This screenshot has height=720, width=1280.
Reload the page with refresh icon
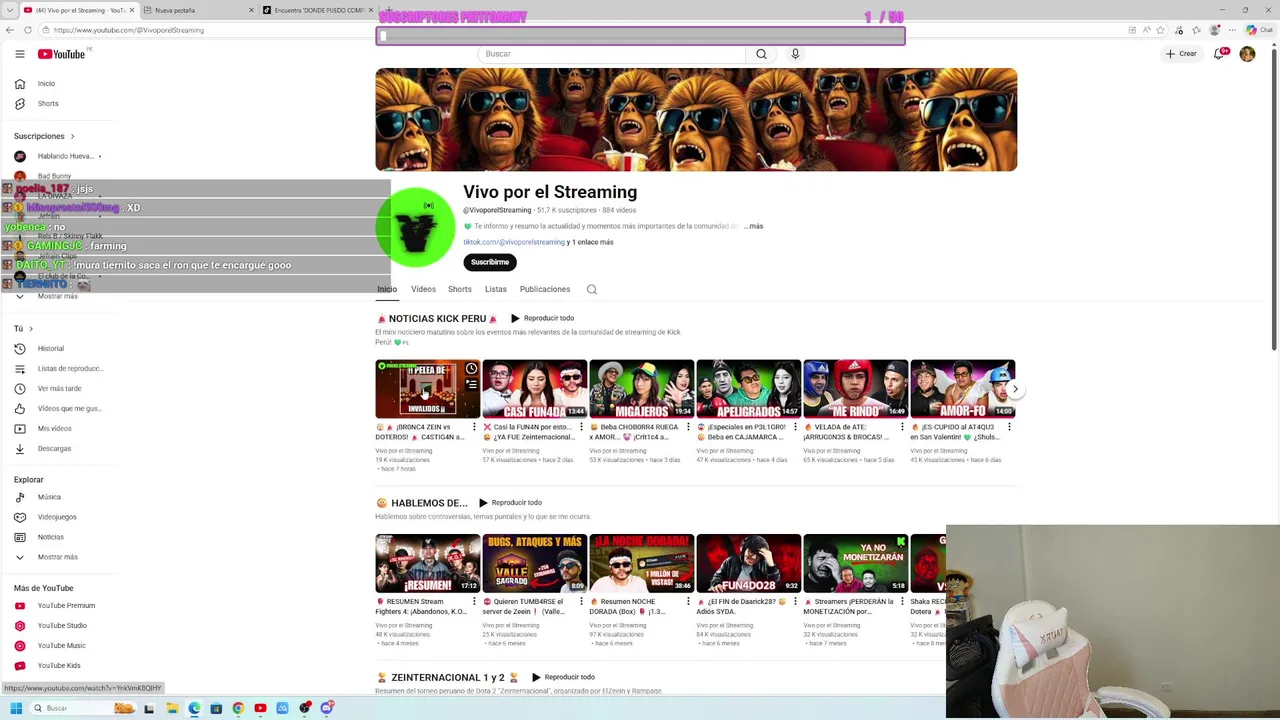tap(27, 30)
